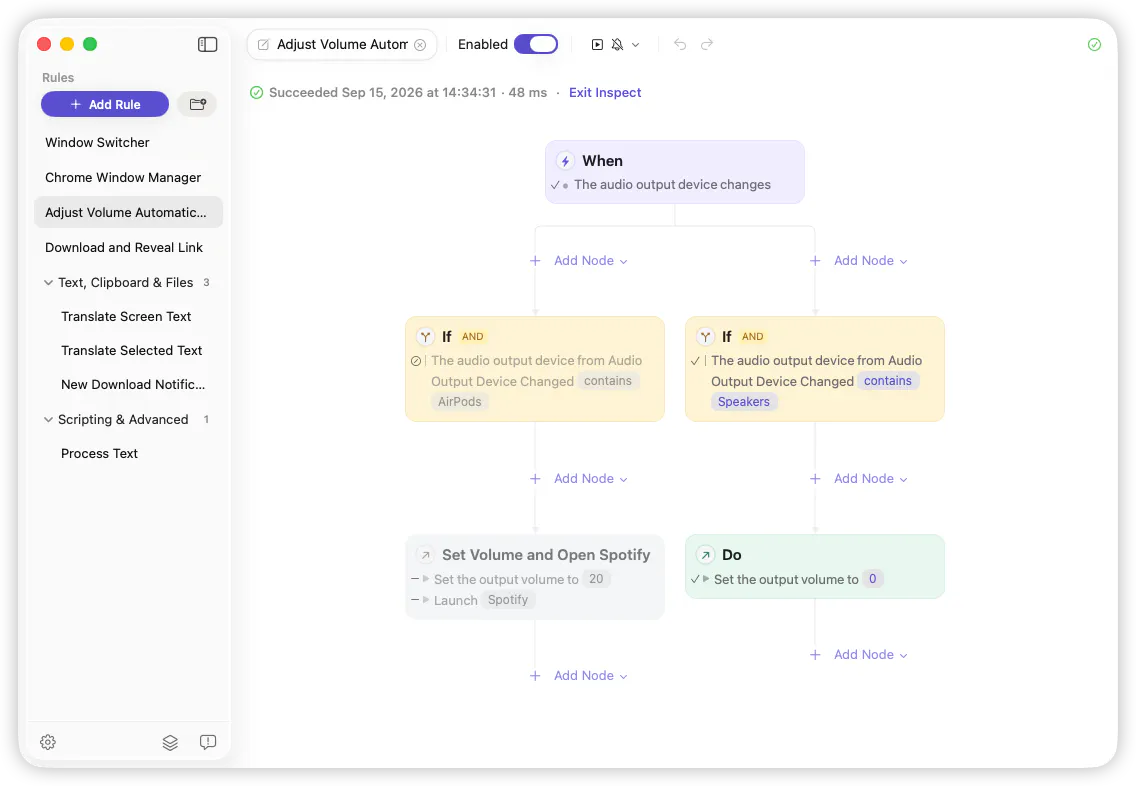1136x786 pixels.
Task: Click the plus icon below the Do node
Action: tap(815, 655)
